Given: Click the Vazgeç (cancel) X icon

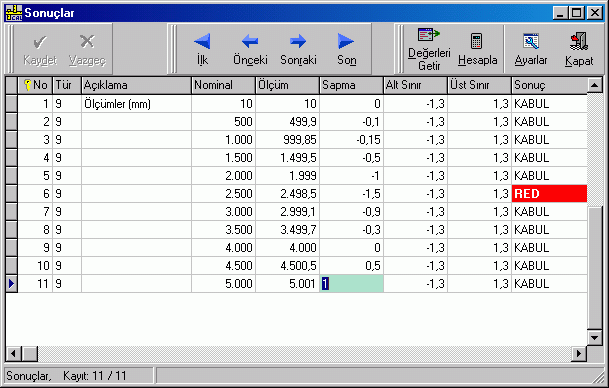Looking at the screenshot, I should click(x=87, y=41).
